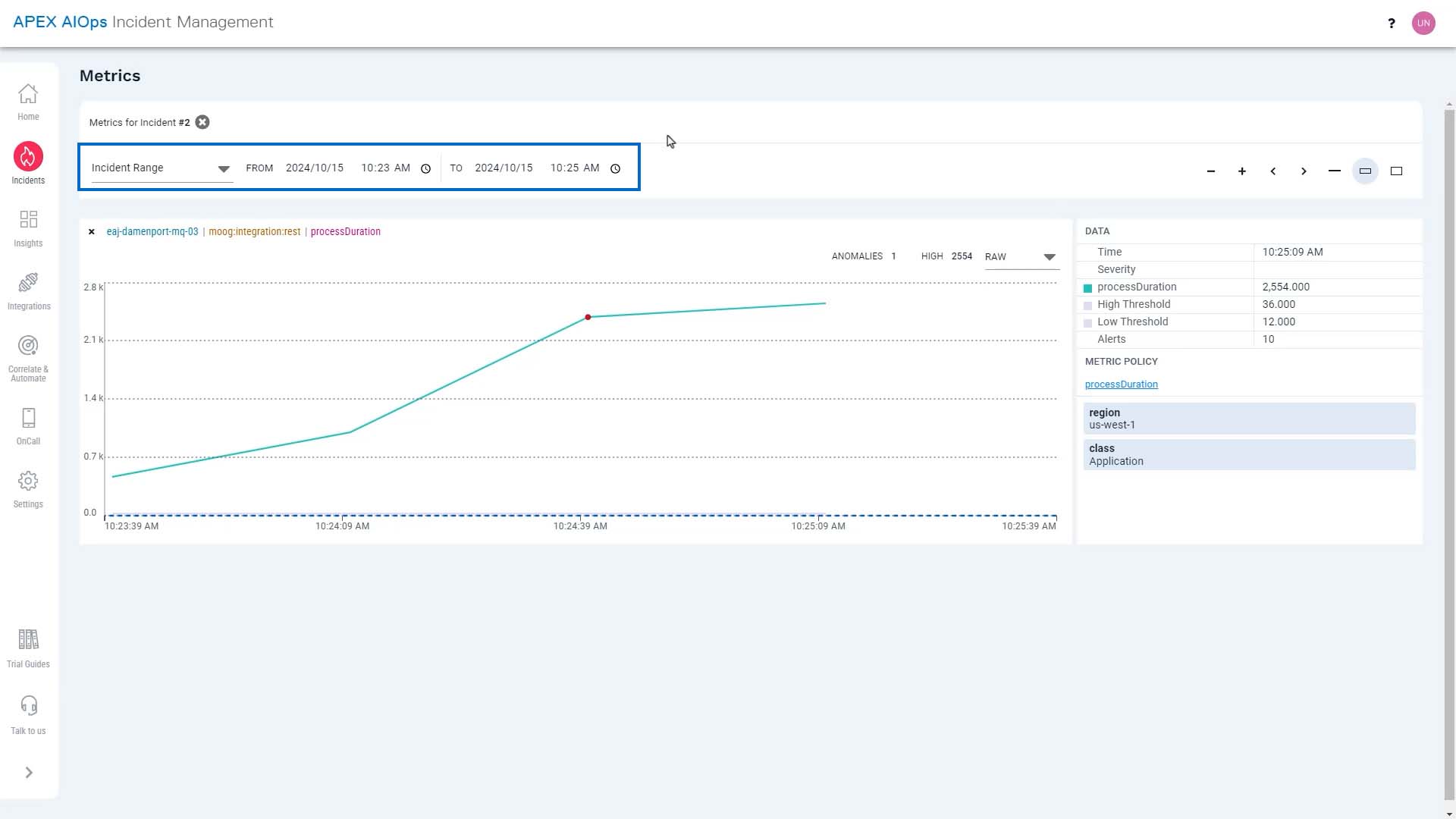Click the Time value 10:25:09 AM
Viewport: 1456px width, 819px height.
pos(1292,252)
